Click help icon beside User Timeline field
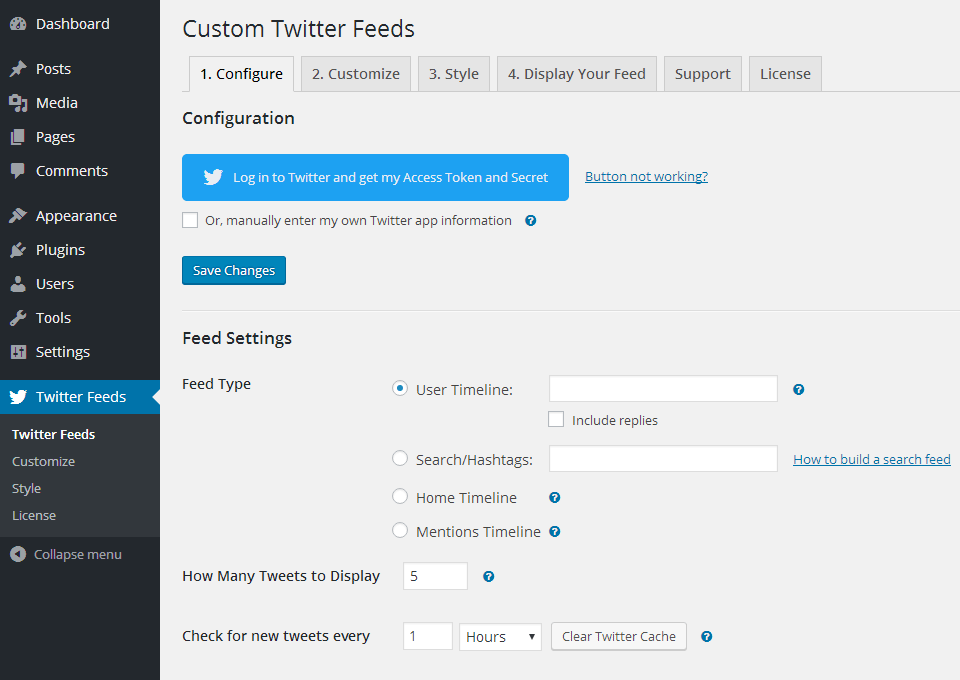Viewport: 960px width, 680px height. click(798, 390)
